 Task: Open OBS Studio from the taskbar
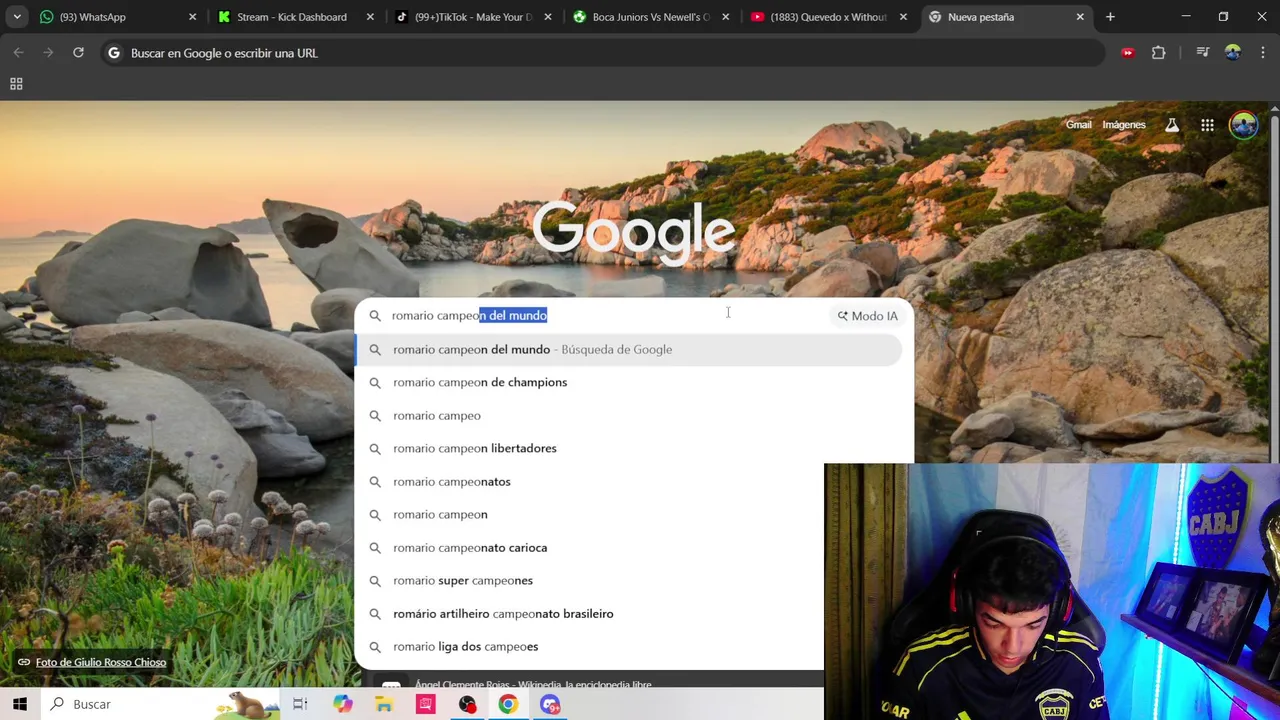coord(467,704)
